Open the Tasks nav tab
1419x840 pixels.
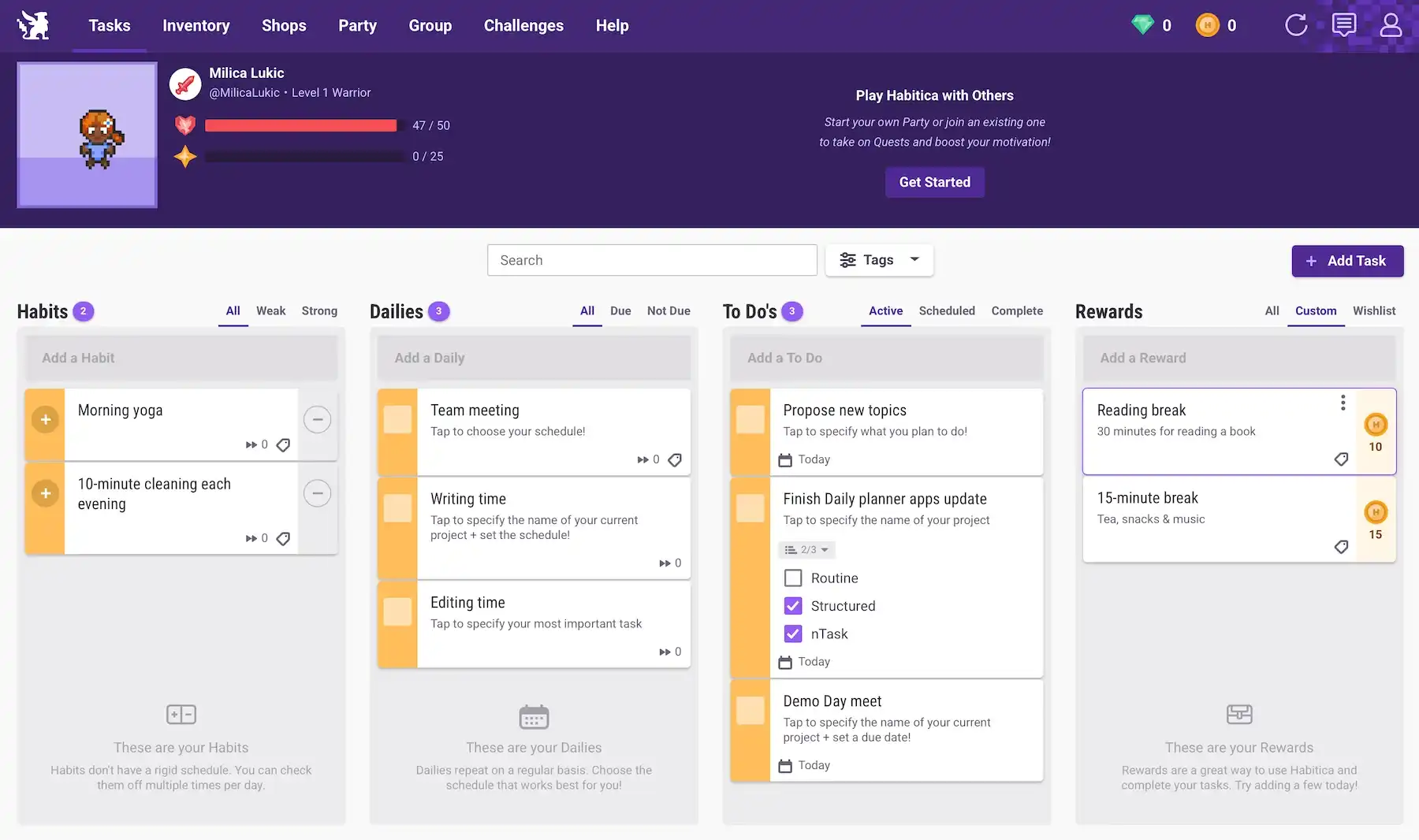(x=110, y=25)
